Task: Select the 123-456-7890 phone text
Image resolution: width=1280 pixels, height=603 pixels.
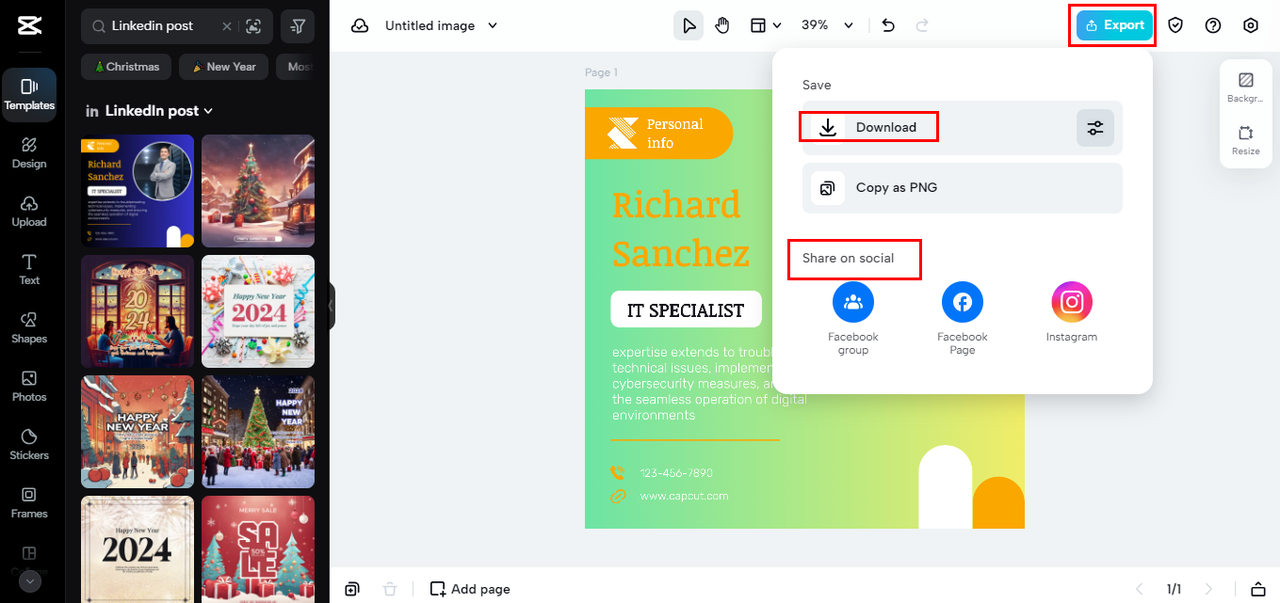Action: [x=676, y=473]
